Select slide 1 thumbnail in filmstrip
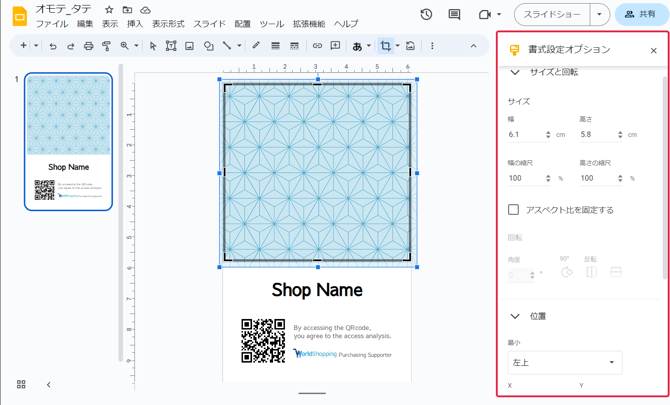Screen dimensions: 670x405 [x=68, y=141]
